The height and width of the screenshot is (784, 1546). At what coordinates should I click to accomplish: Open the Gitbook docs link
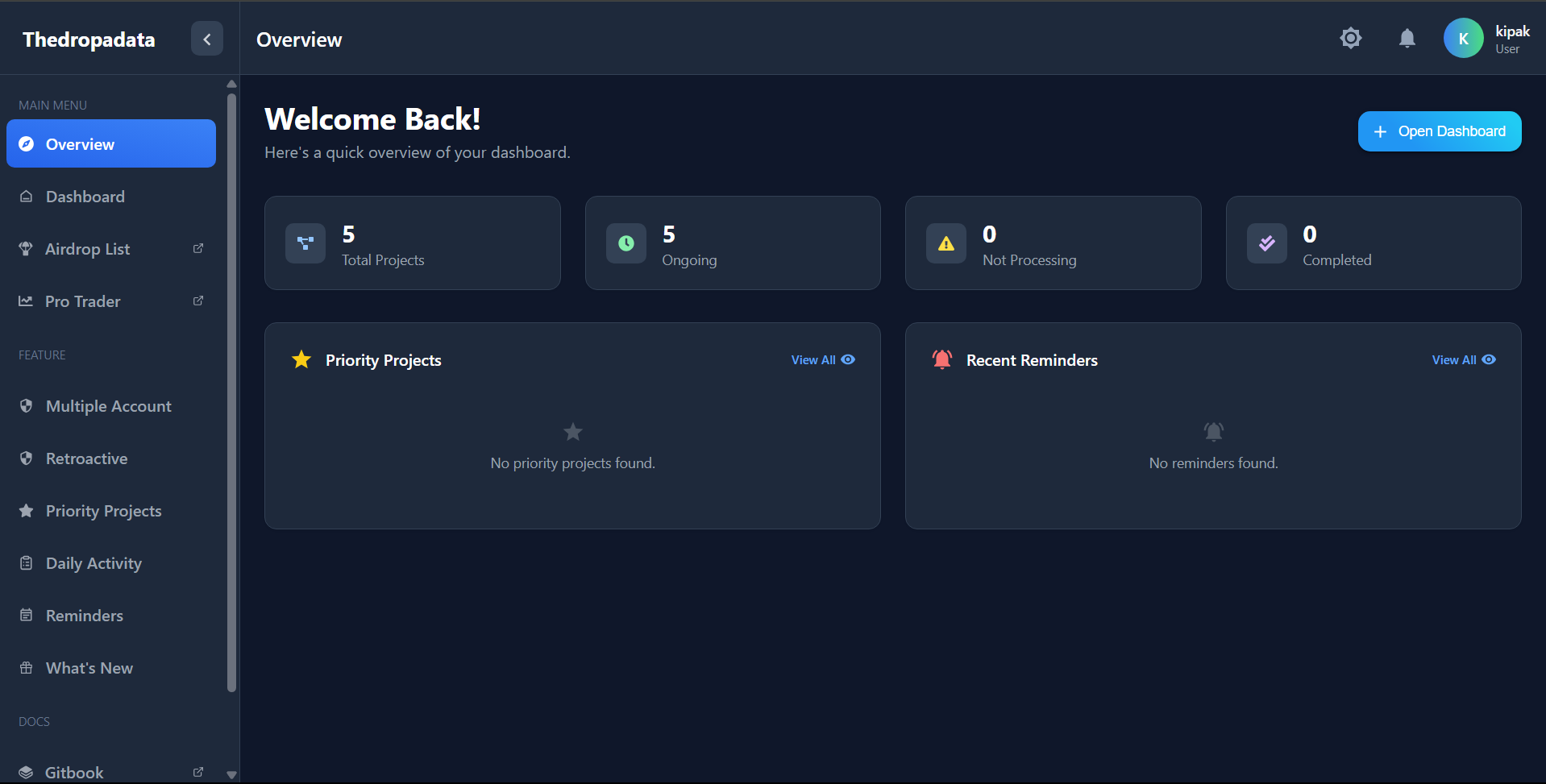point(74,772)
